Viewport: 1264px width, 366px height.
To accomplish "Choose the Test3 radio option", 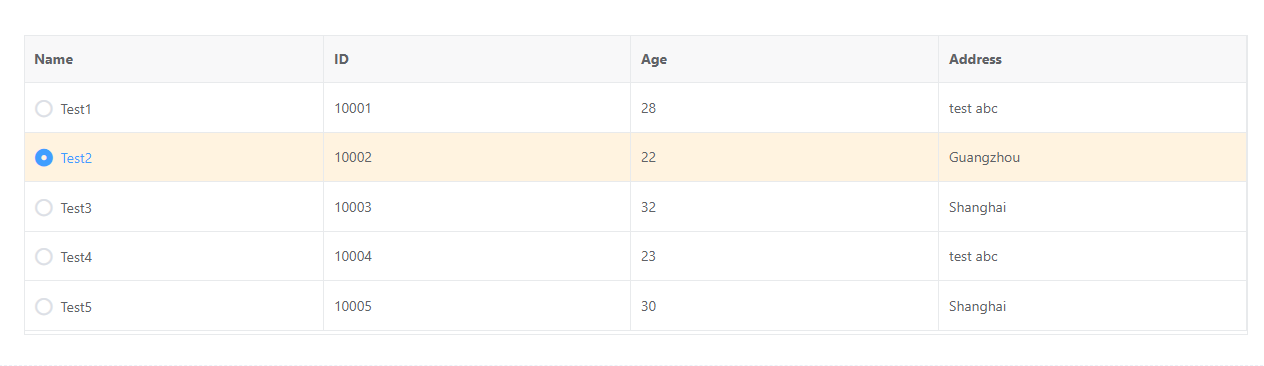I will coord(44,208).
